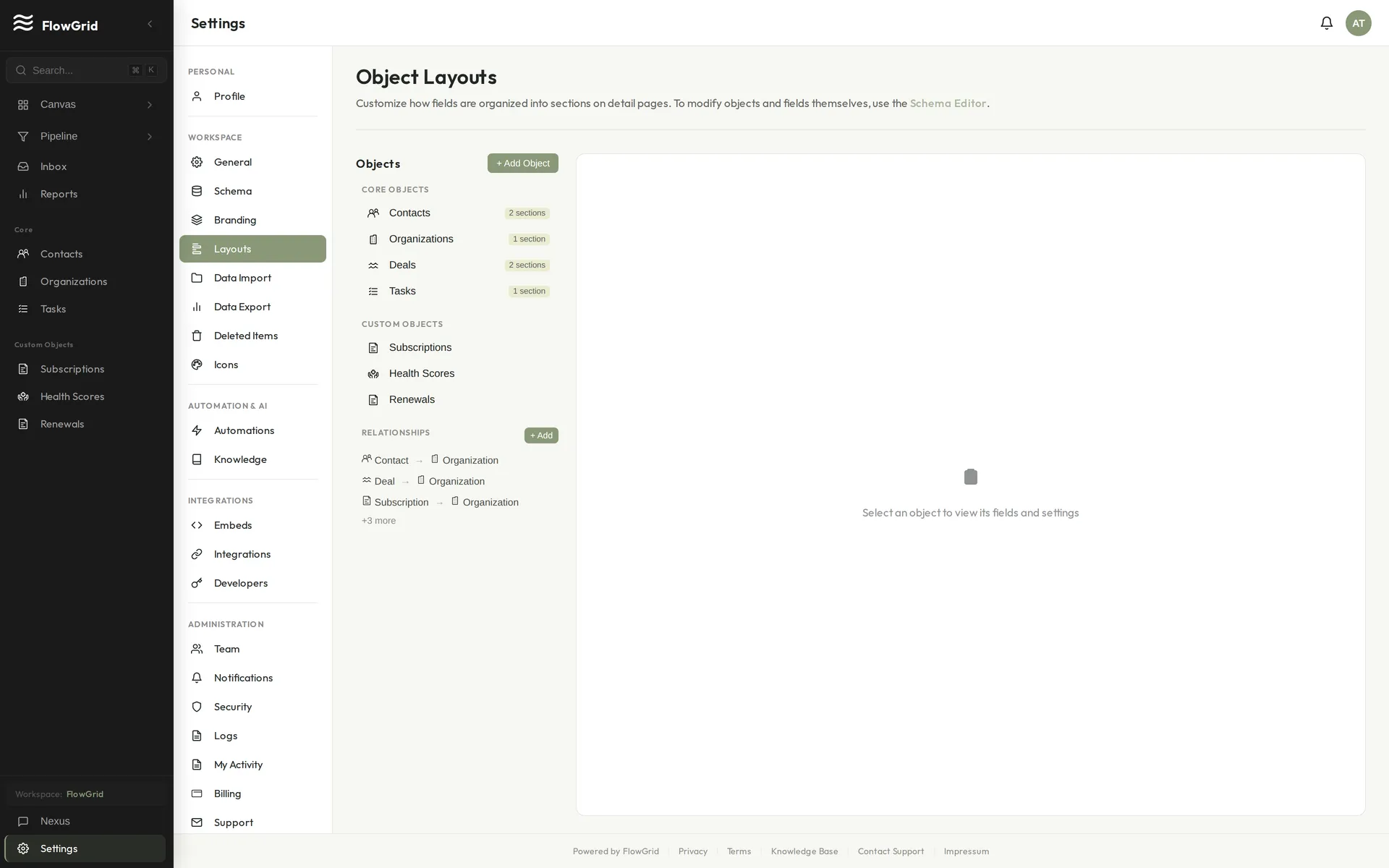This screenshot has height=868, width=1389.
Task: Open Notifications settings bell icon
Action: coord(197,678)
